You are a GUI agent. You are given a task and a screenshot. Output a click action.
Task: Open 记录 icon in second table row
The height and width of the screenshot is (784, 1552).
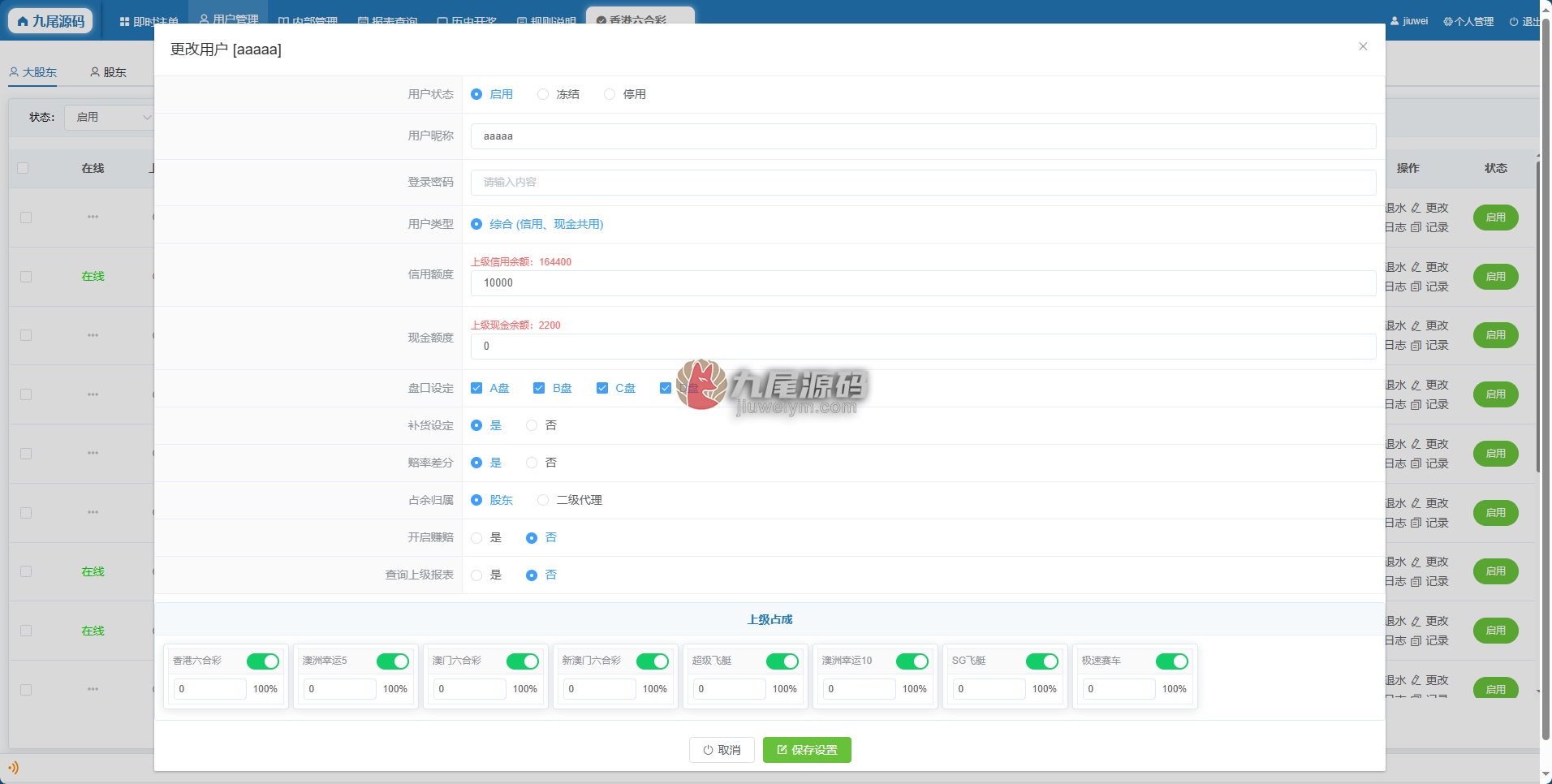[1416, 286]
